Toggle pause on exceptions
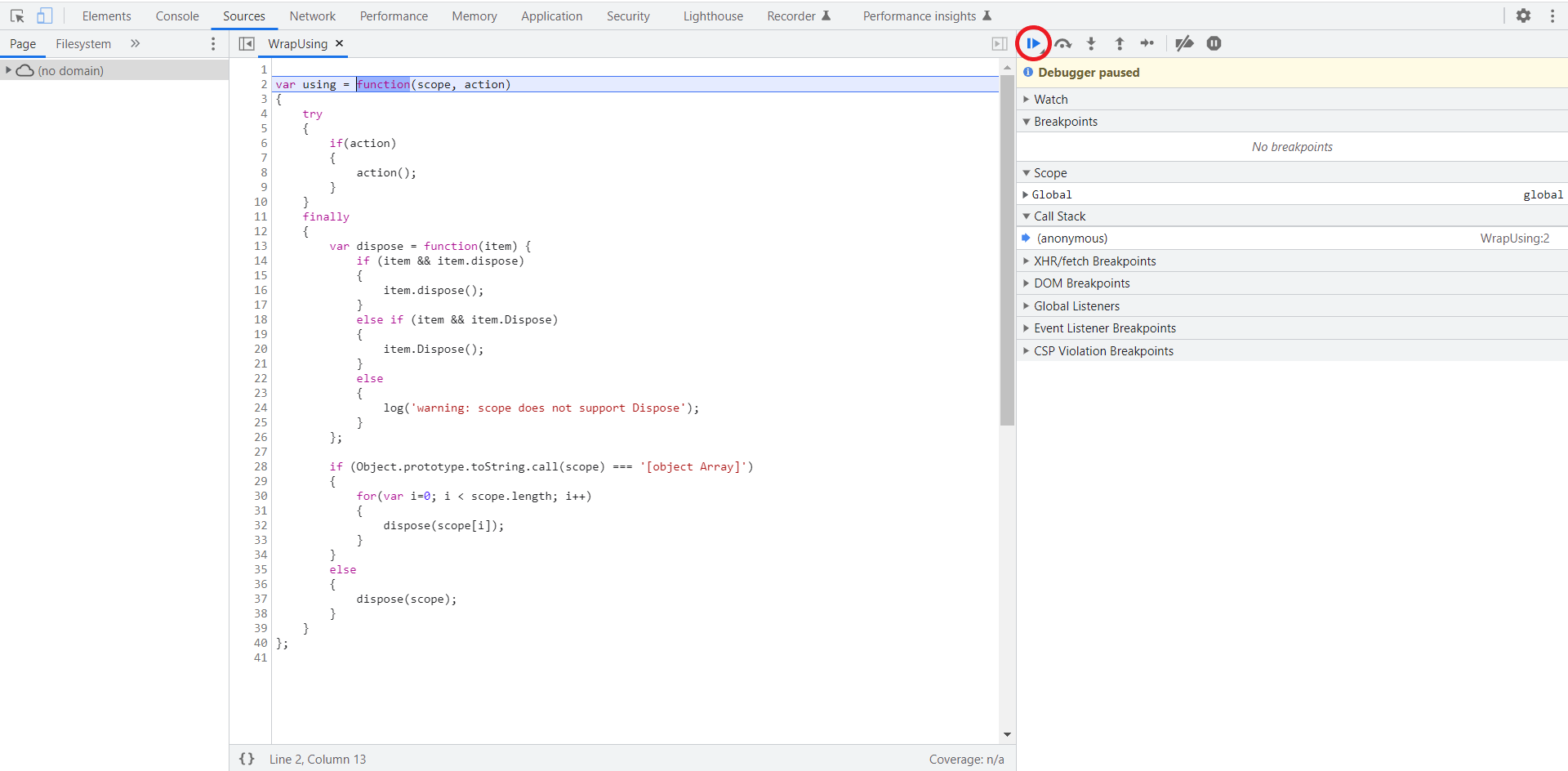 [x=1214, y=43]
